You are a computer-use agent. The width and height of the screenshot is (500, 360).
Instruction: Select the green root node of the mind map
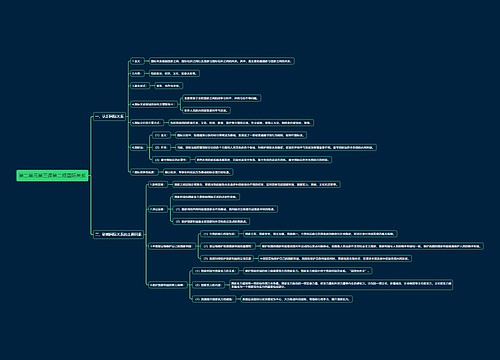(52, 175)
